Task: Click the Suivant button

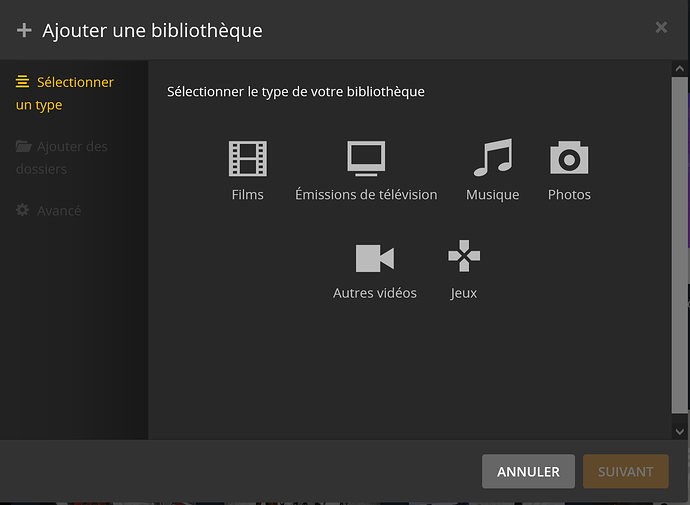Action: (626, 472)
